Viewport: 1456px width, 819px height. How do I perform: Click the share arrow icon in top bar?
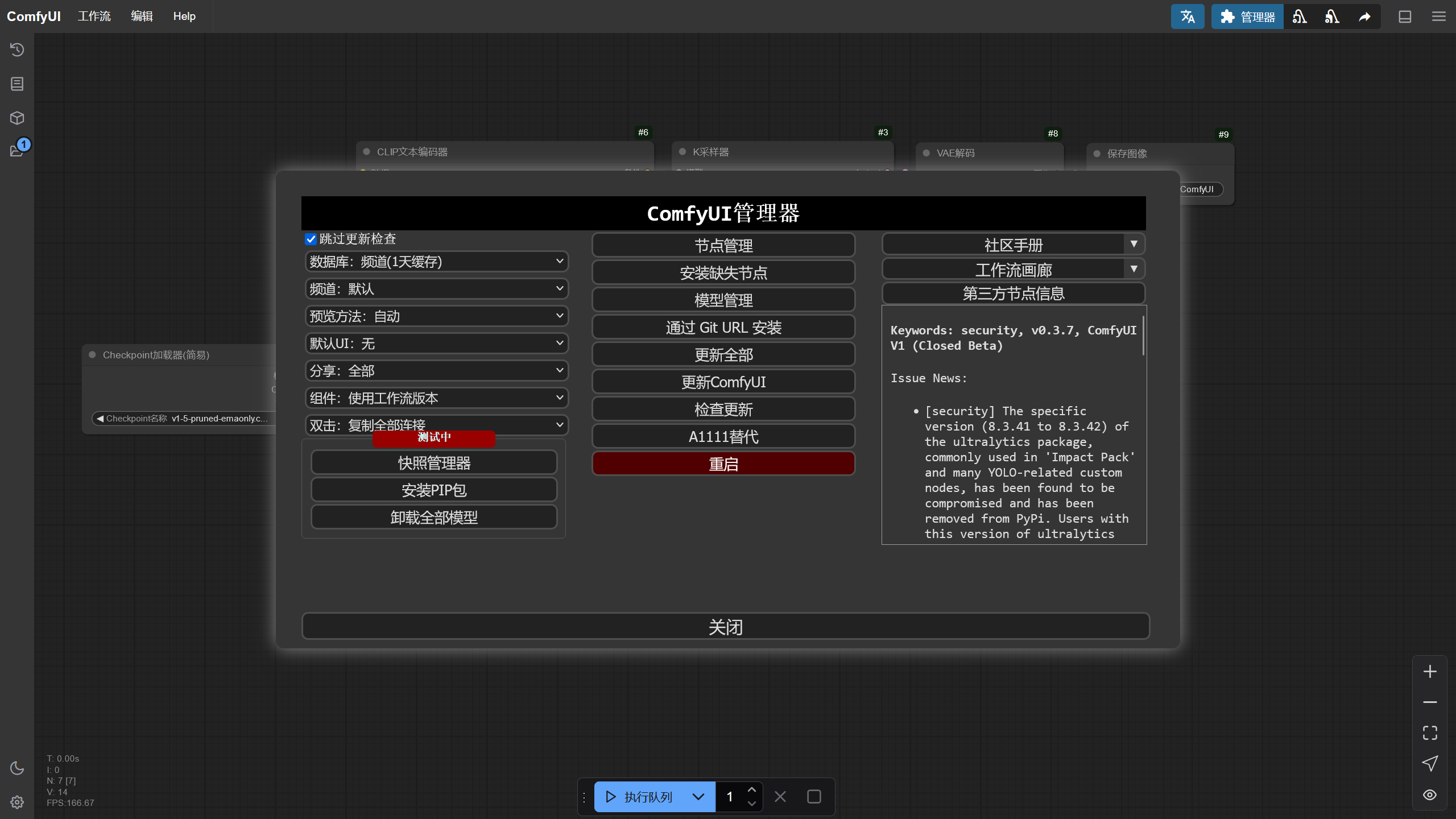coord(1365,17)
